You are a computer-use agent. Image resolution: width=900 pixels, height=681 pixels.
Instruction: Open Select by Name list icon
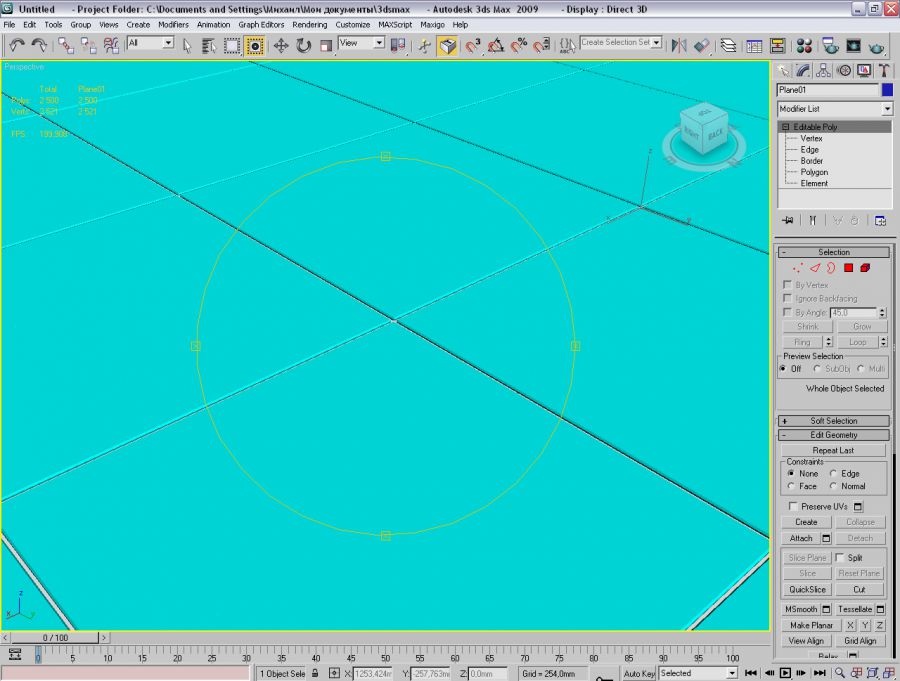(x=208, y=45)
